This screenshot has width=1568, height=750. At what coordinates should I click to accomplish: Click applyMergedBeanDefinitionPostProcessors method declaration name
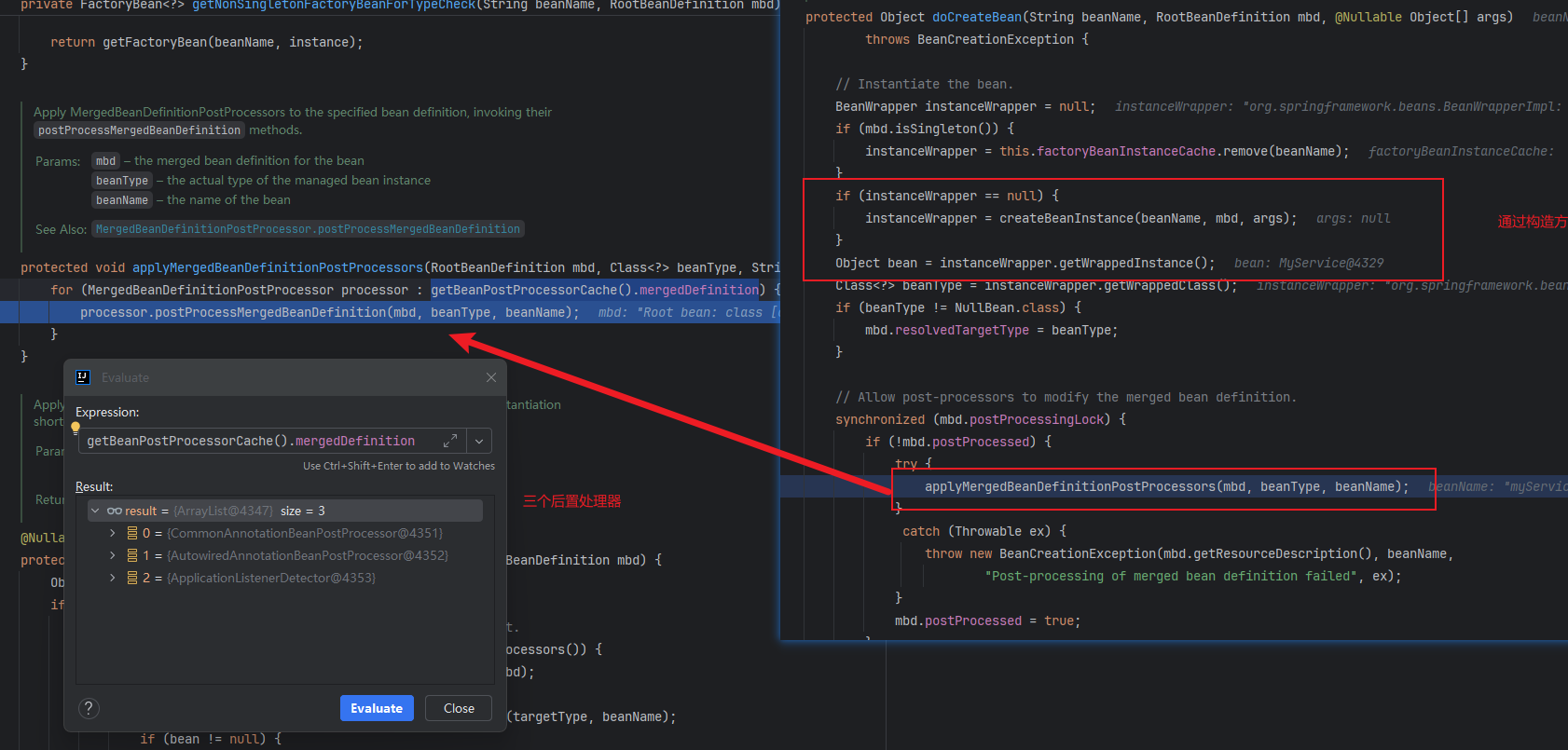278,267
